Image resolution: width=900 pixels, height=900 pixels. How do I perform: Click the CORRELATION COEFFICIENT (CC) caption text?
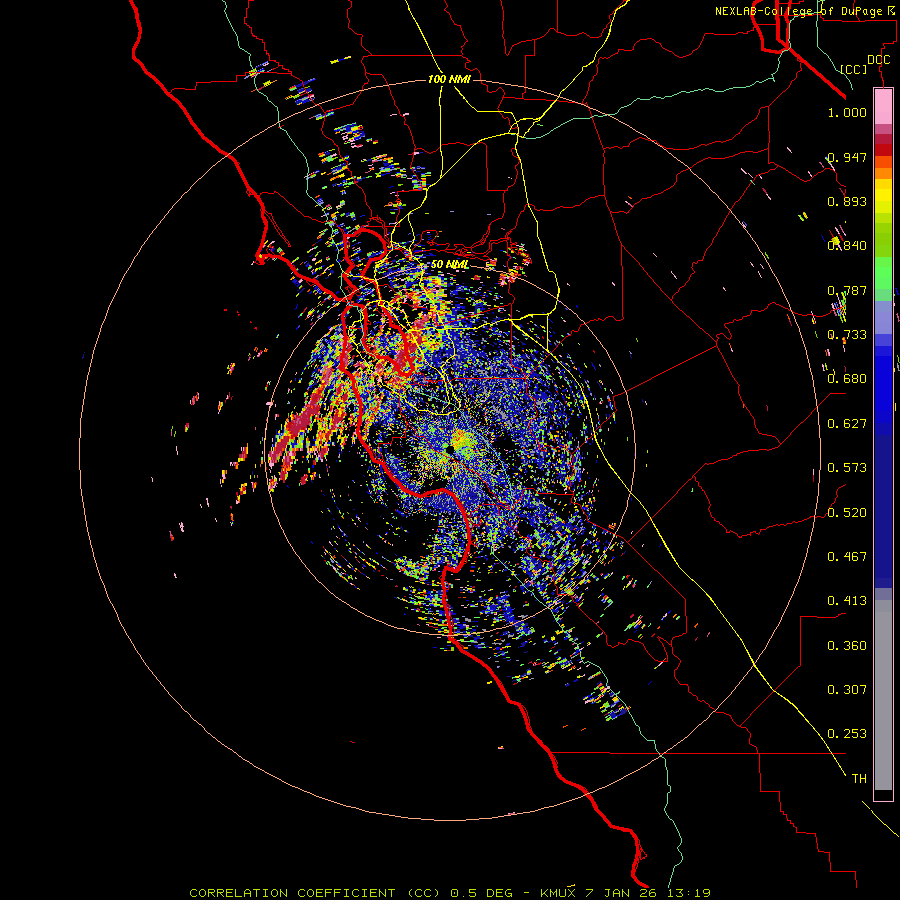click(x=315, y=893)
